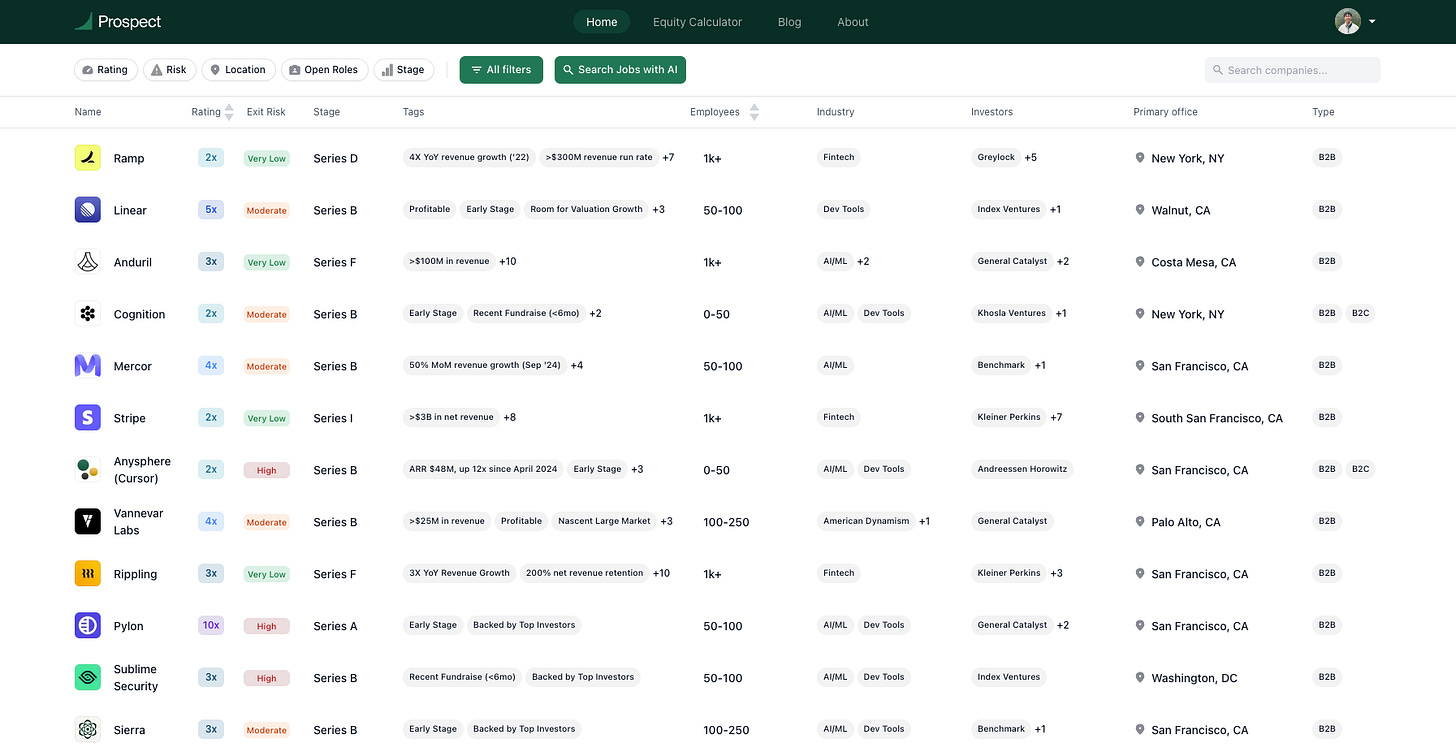Open the Pylon company name link
The height and width of the screenshot is (748, 1456).
[x=129, y=626]
